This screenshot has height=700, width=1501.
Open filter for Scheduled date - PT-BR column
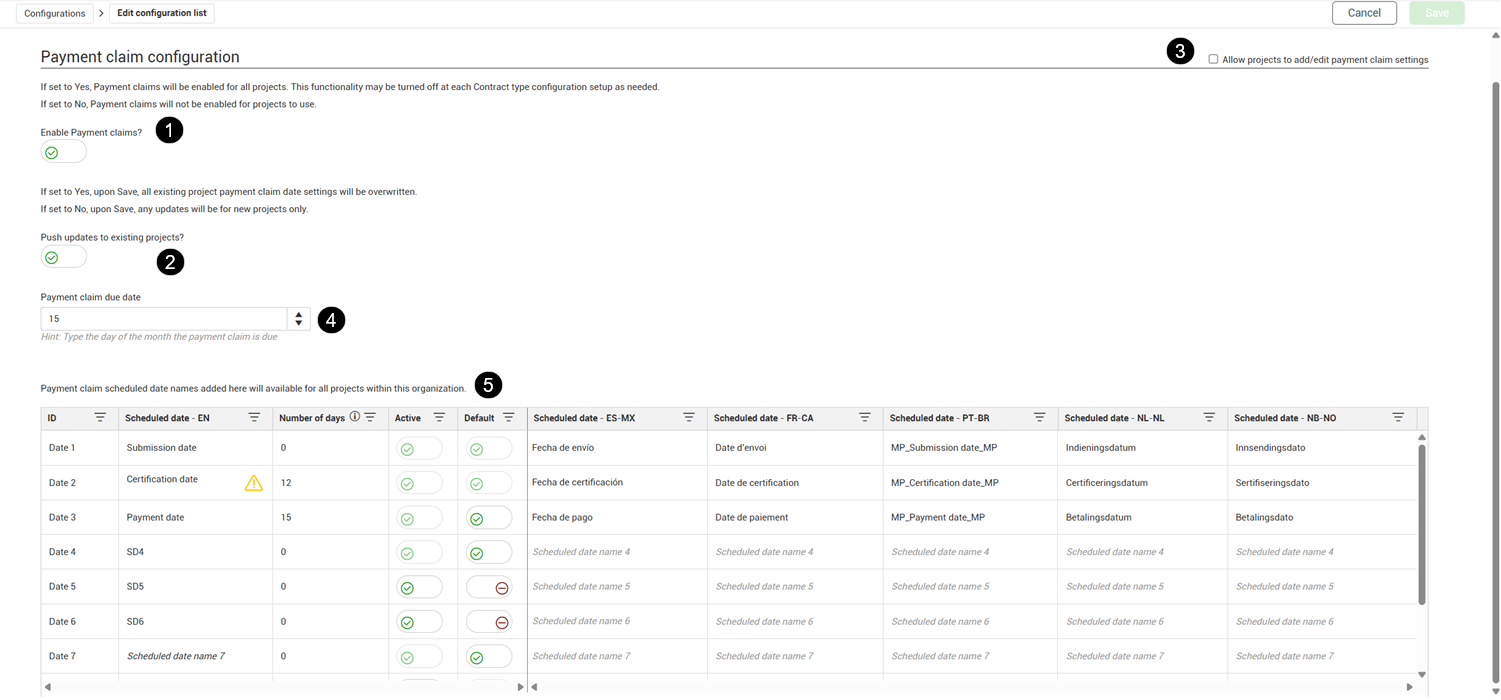point(1040,417)
